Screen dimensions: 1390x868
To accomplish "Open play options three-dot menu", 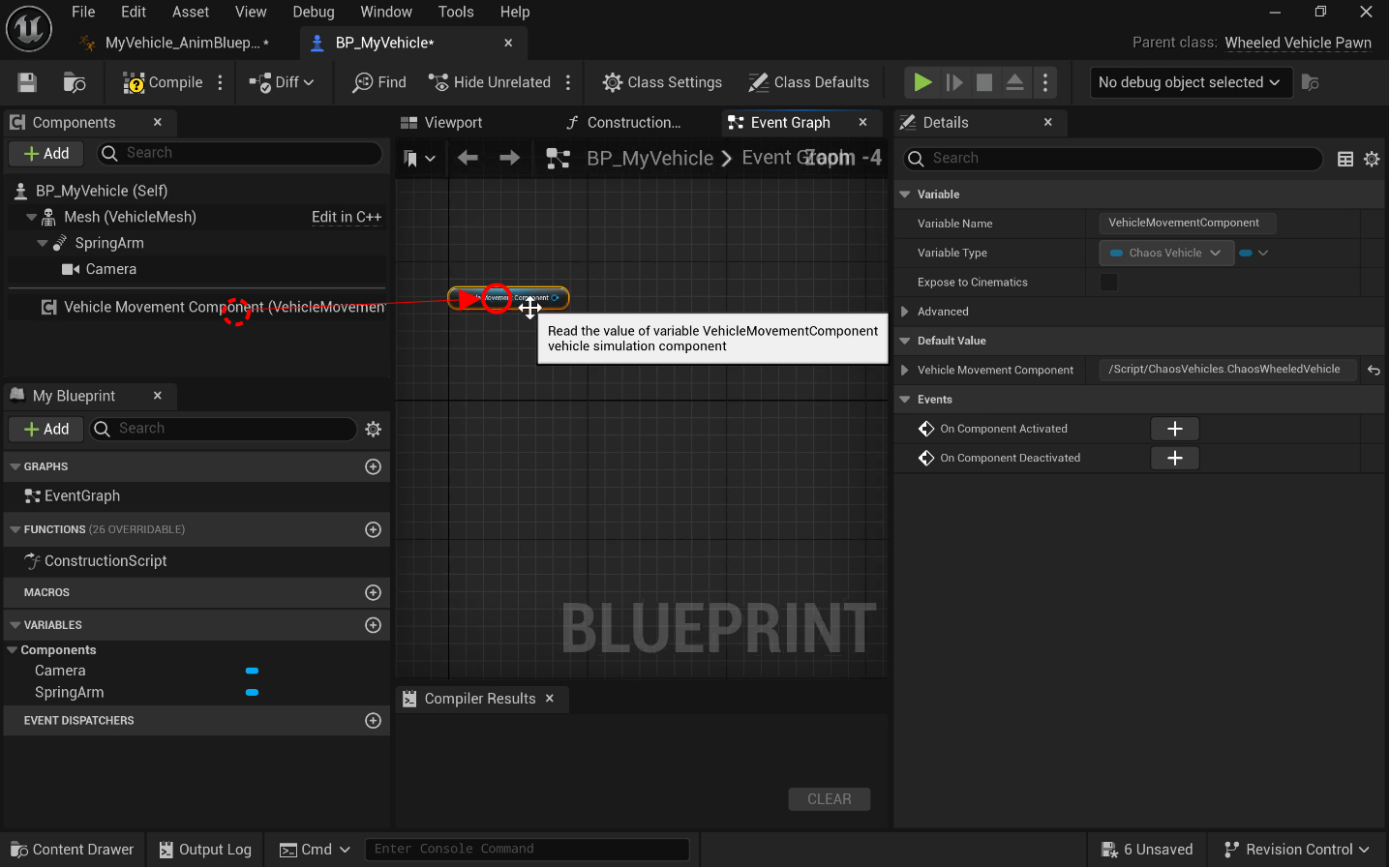I will [x=1045, y=82].
